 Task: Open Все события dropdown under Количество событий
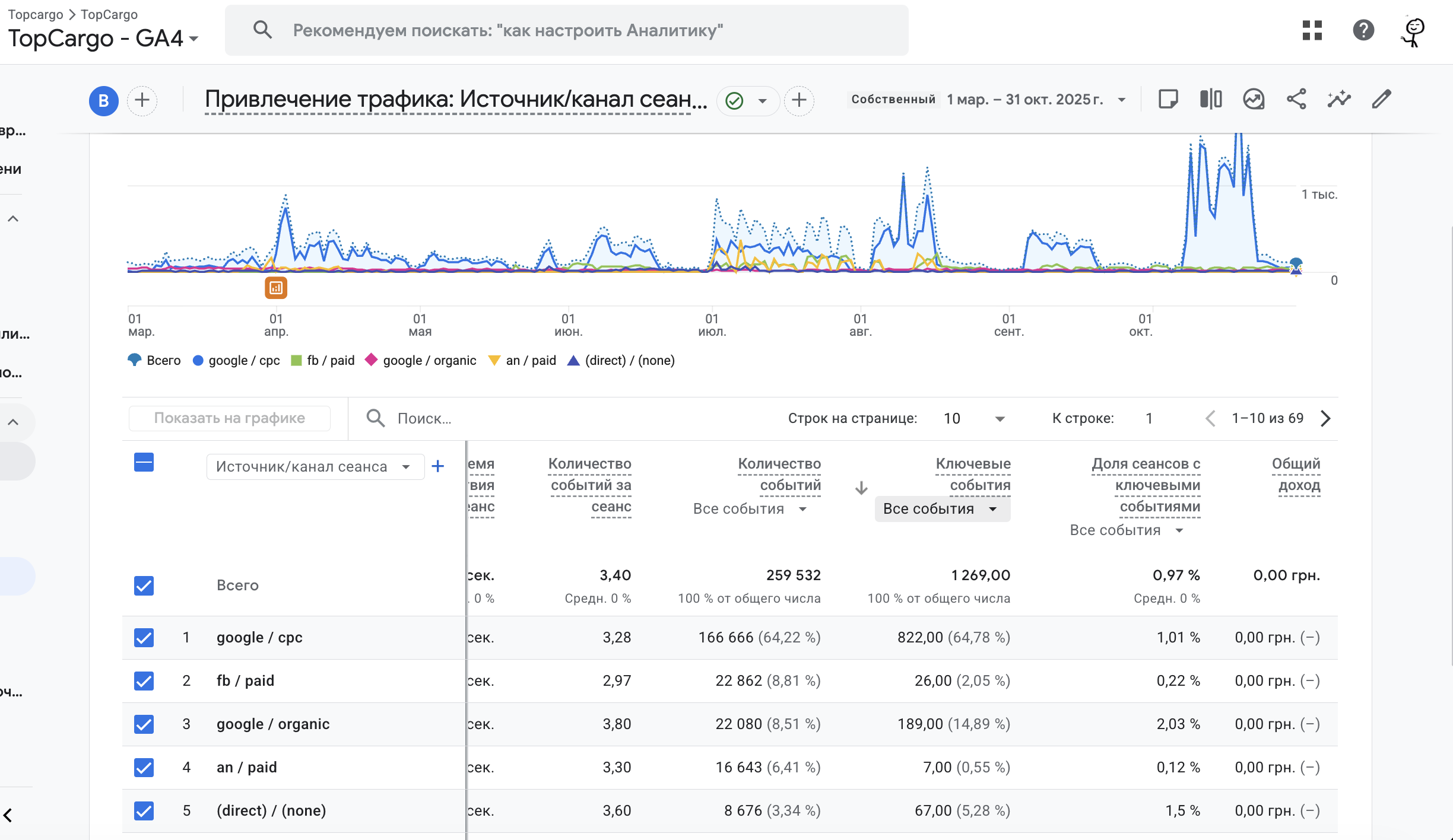click(x=750, y=509)
